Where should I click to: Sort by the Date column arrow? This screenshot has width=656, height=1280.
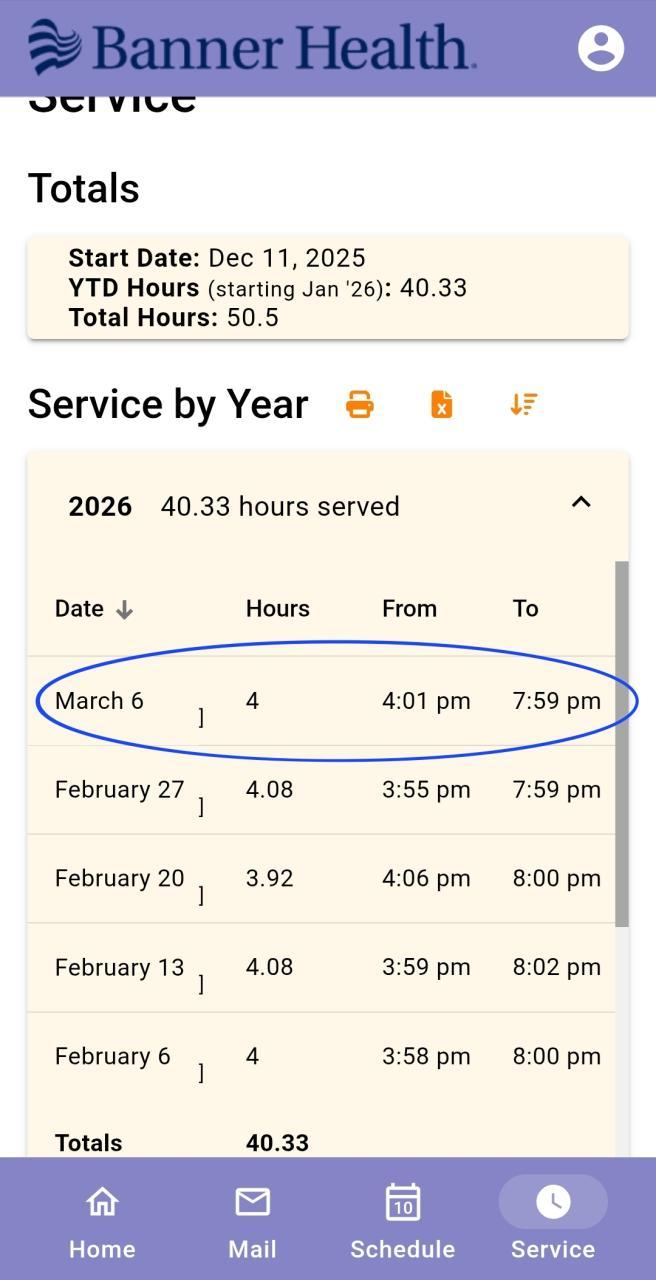124,610
